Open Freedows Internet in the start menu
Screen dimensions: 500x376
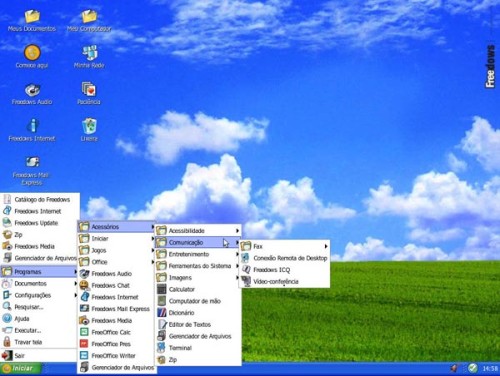(39, 211)
